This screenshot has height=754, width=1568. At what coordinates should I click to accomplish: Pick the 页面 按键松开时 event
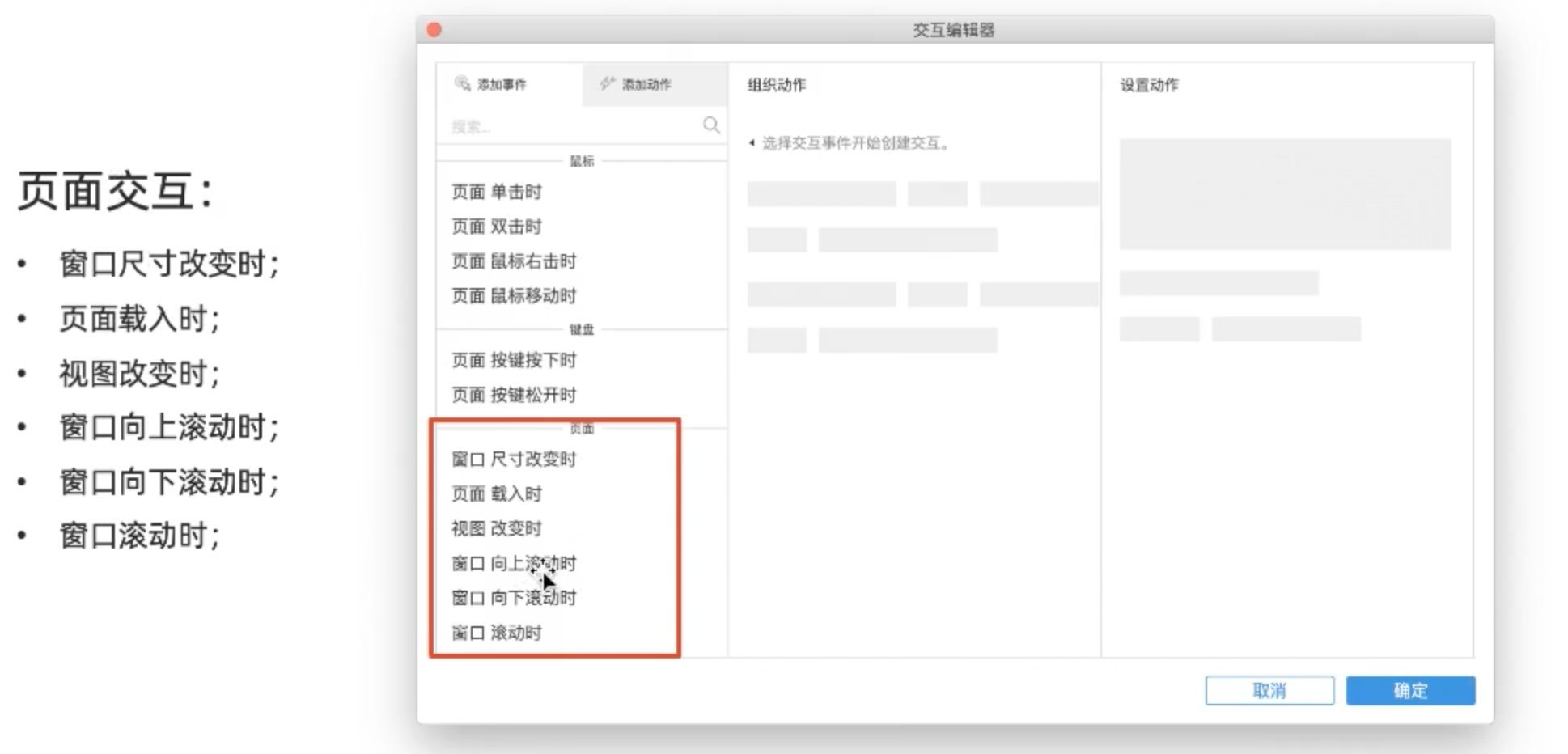pyautogui.click(x=514, y=396)
